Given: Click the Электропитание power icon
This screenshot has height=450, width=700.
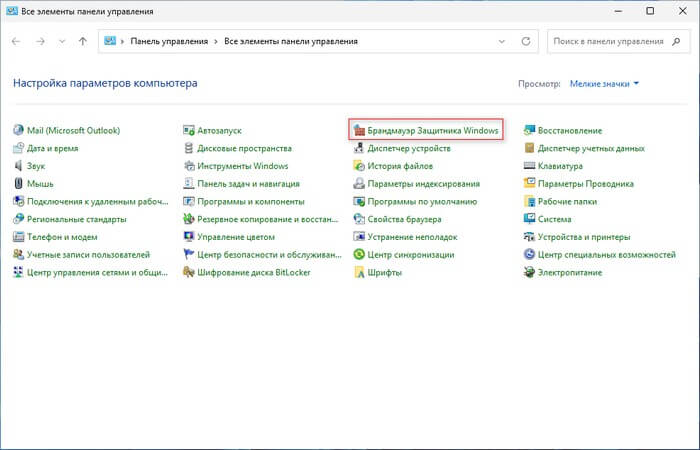Looking at the screenshot, I should click(530, 272).
